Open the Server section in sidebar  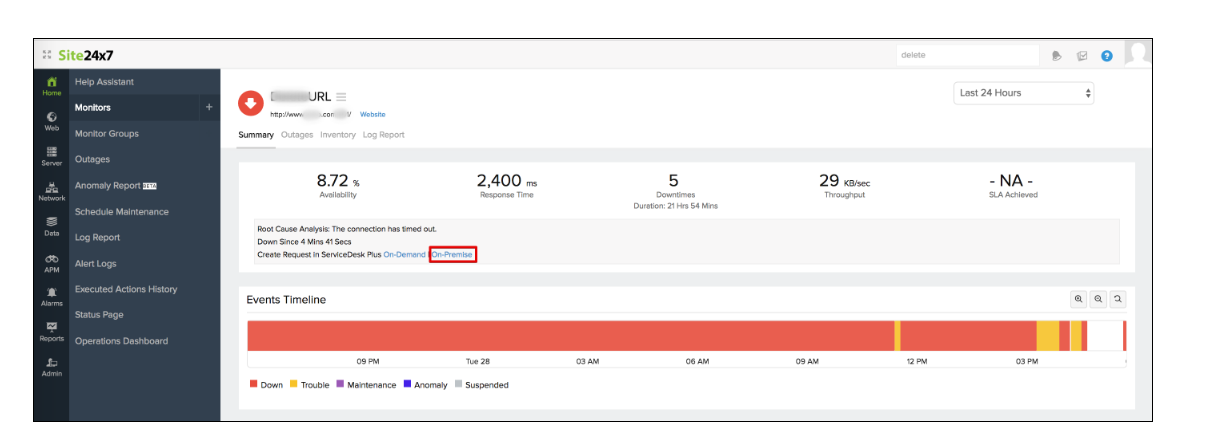click(x=51, y=155)
